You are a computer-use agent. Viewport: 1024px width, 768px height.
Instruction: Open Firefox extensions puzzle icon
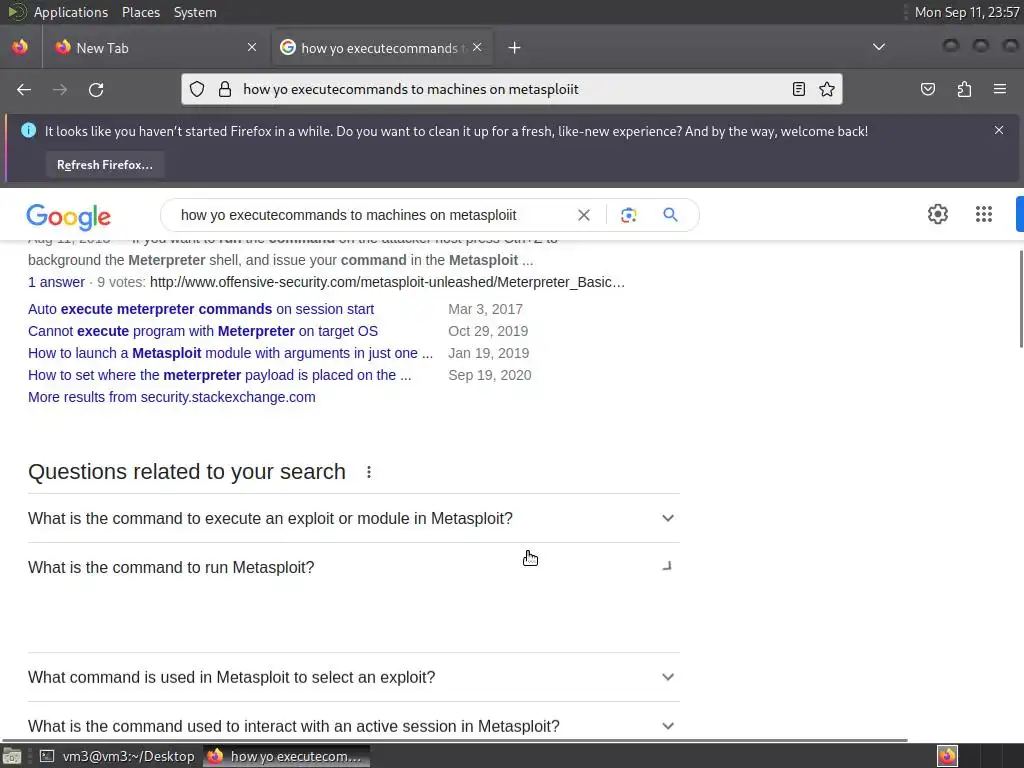pyautogui.click(x=964, y=89)
